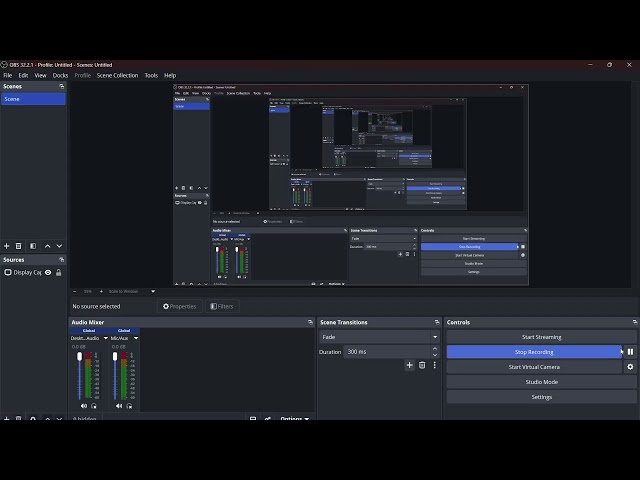The height and width of the screenshot is (480, 640).
Task: Select the Scene item in Scenes list
Action: (x=33, y=99)
